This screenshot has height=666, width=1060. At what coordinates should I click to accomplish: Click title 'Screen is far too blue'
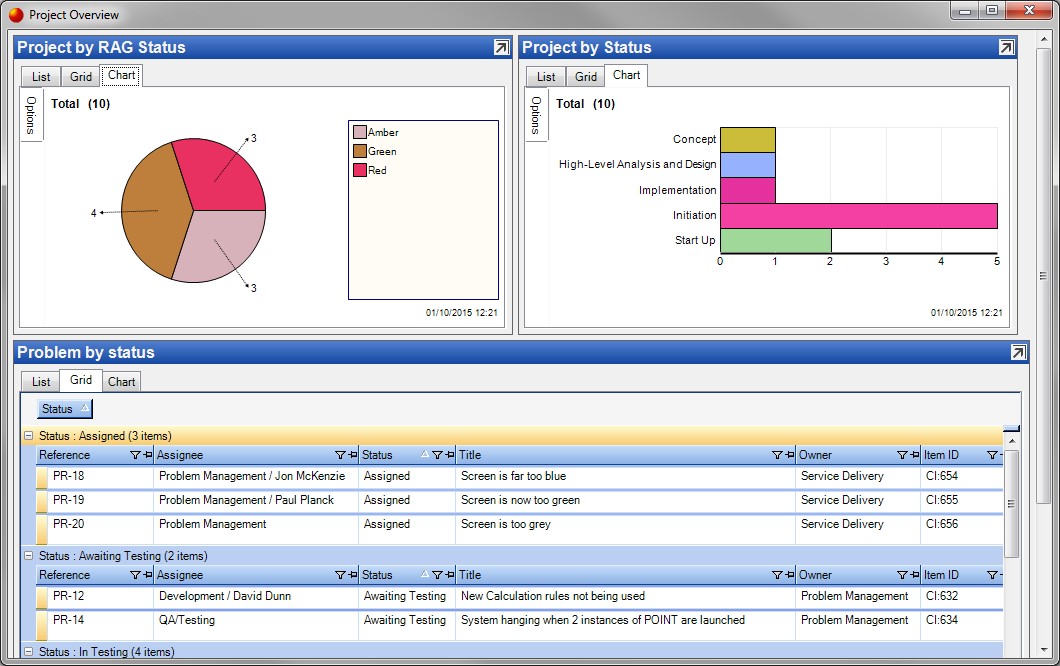(x=513, y=475)
